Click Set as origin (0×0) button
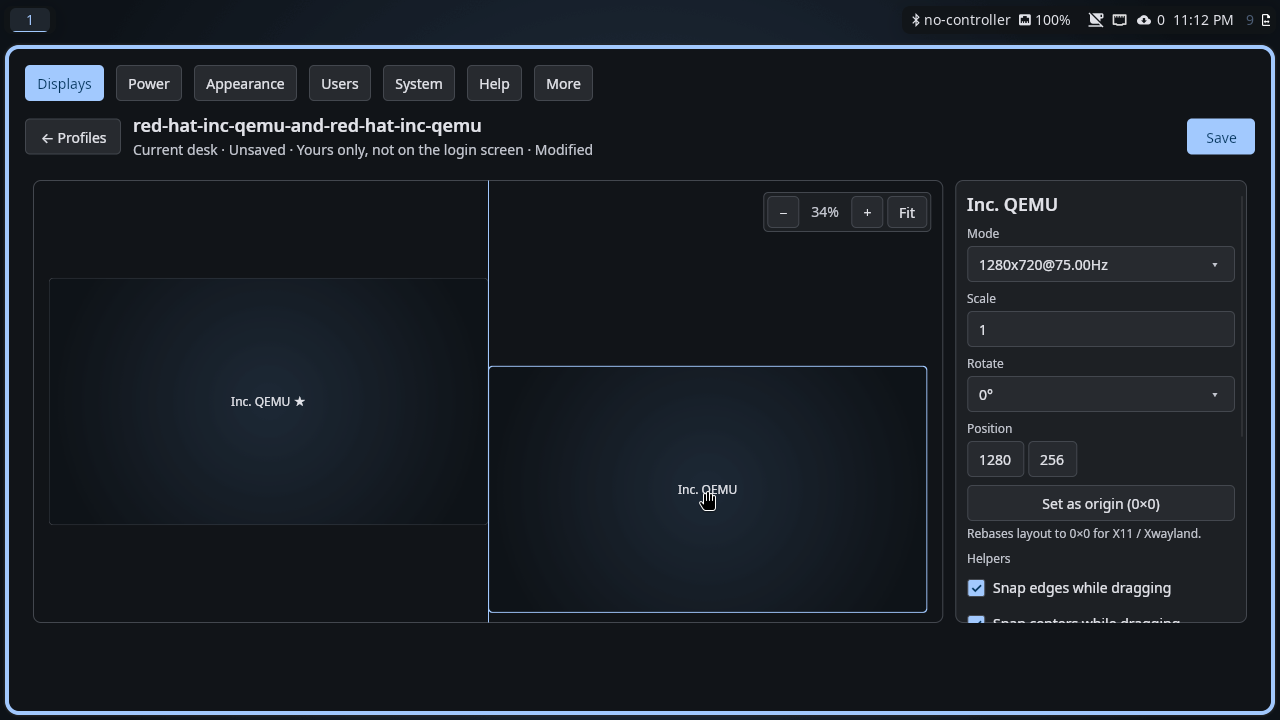The width and height of the screenshot is (1280, 720). [x=1100, y=504]
